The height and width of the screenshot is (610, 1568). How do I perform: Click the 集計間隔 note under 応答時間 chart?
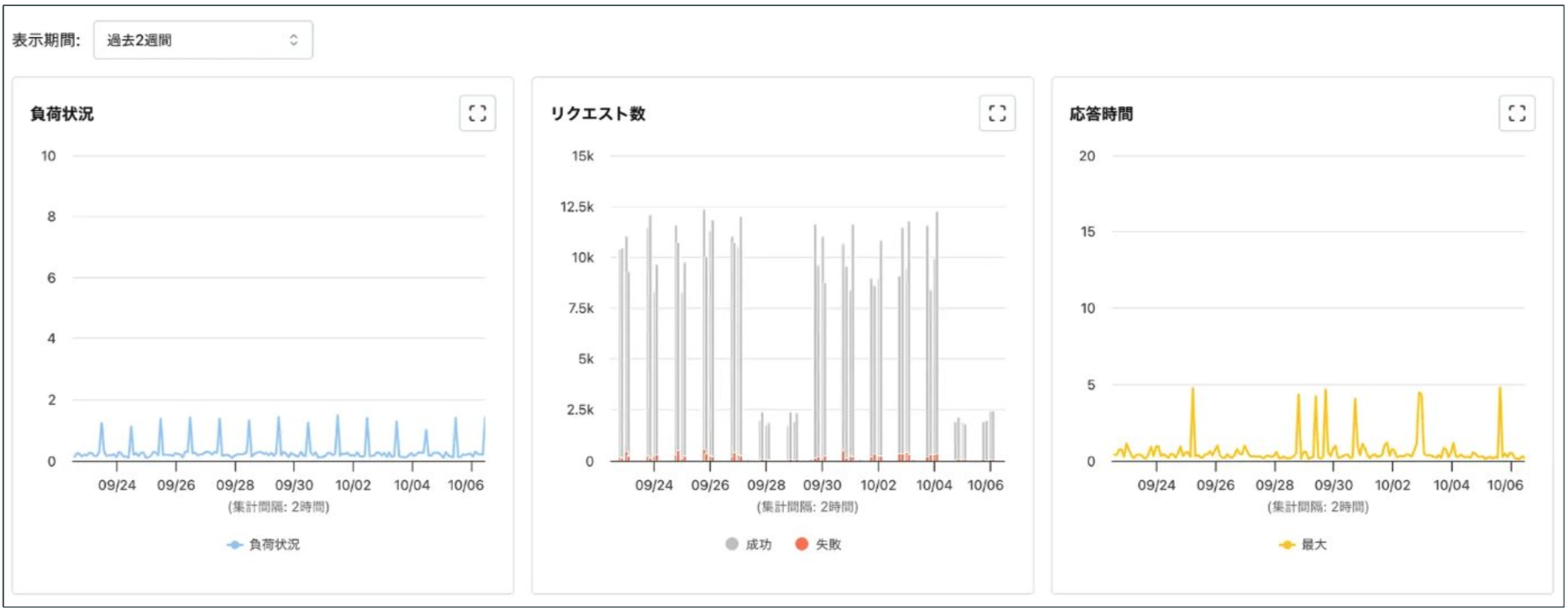tap(1318, 507)
